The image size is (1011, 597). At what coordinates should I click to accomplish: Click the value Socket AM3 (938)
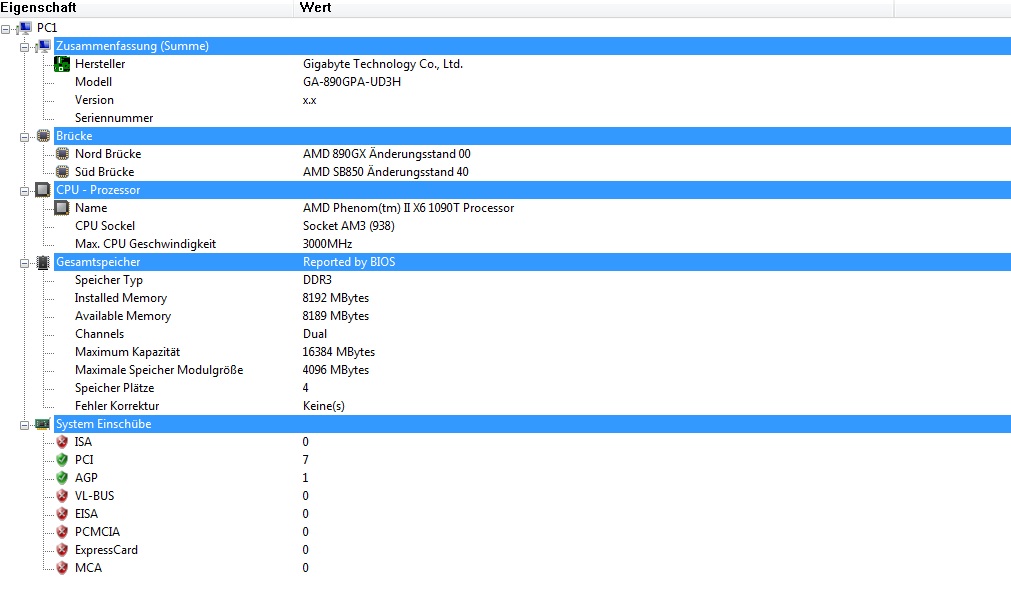click(x=349, y=226)
